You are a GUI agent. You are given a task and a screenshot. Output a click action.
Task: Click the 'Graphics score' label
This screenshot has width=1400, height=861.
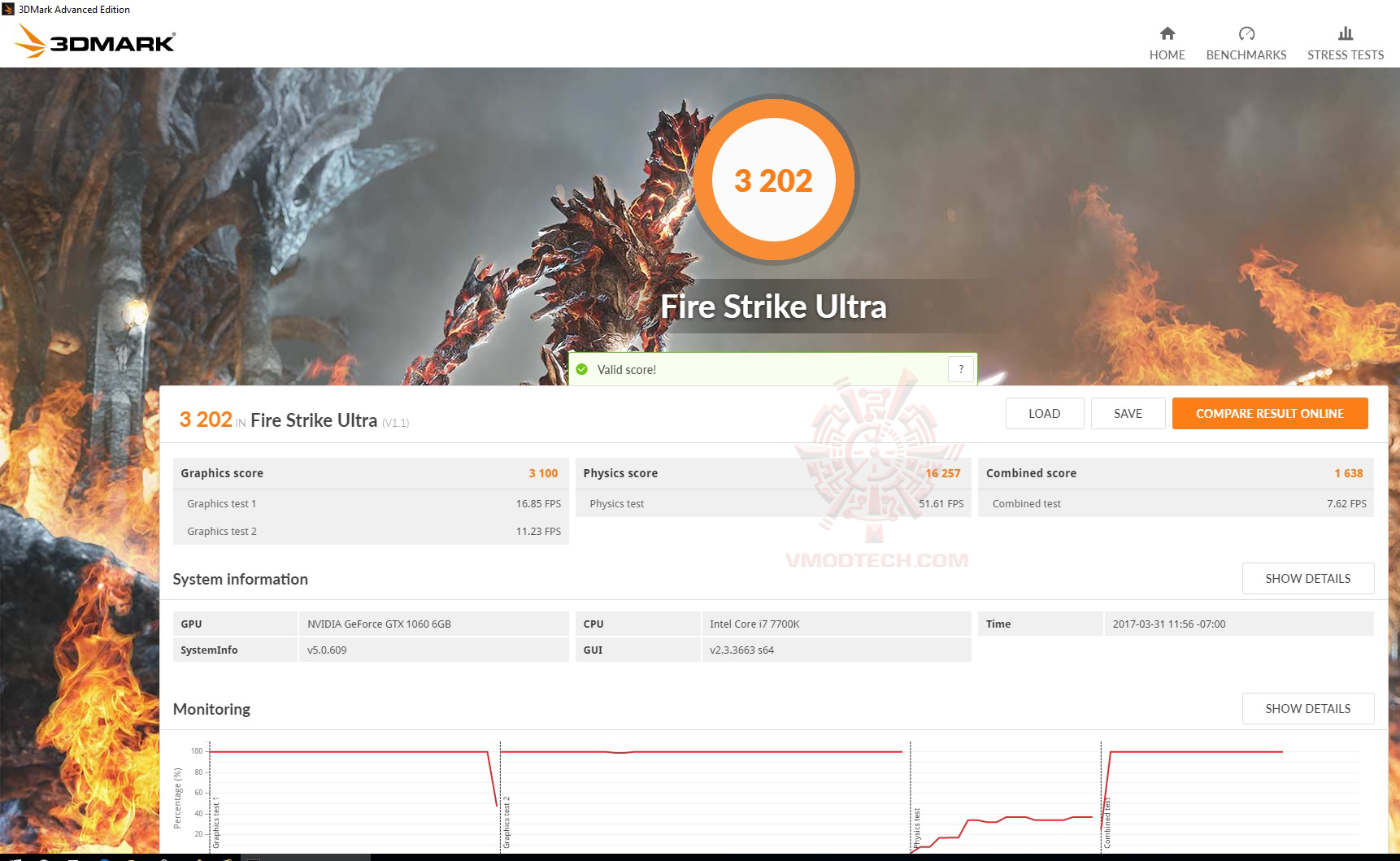point(222,473)
